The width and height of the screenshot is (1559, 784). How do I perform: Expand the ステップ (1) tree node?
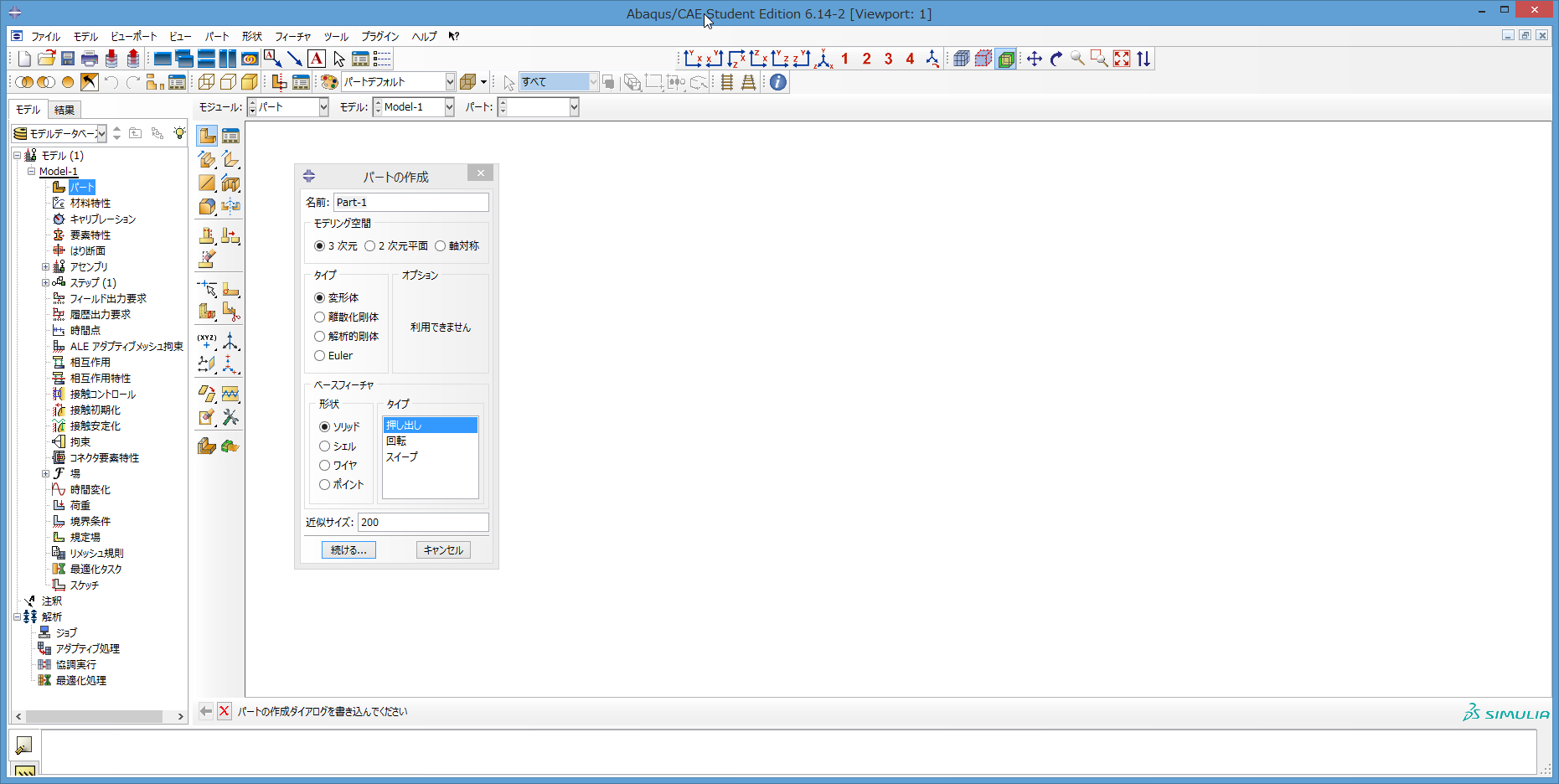tap(45, 282)
